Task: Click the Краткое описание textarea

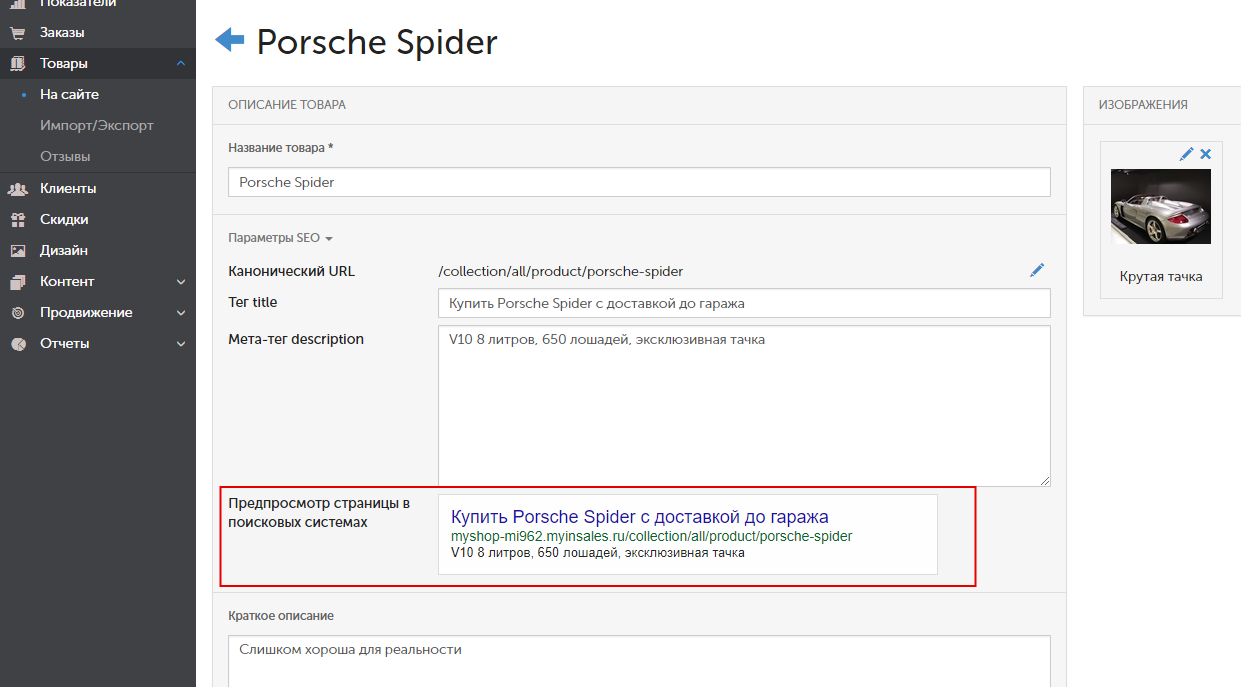Action: click(x=639, y=661)
